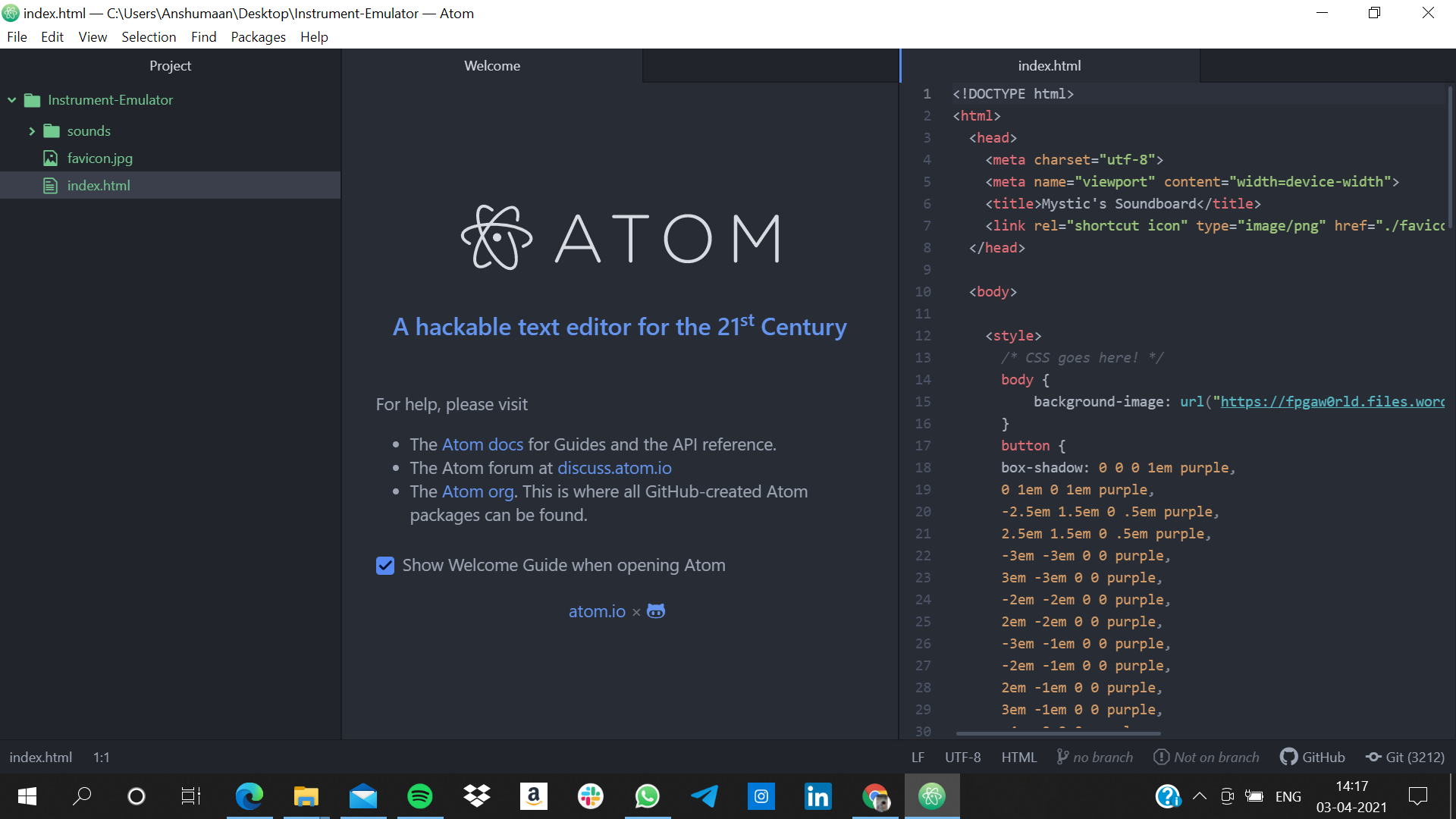This screenshot has height=819, width=1456.
Task: Open the Packages menu
Action: point(258,36)
